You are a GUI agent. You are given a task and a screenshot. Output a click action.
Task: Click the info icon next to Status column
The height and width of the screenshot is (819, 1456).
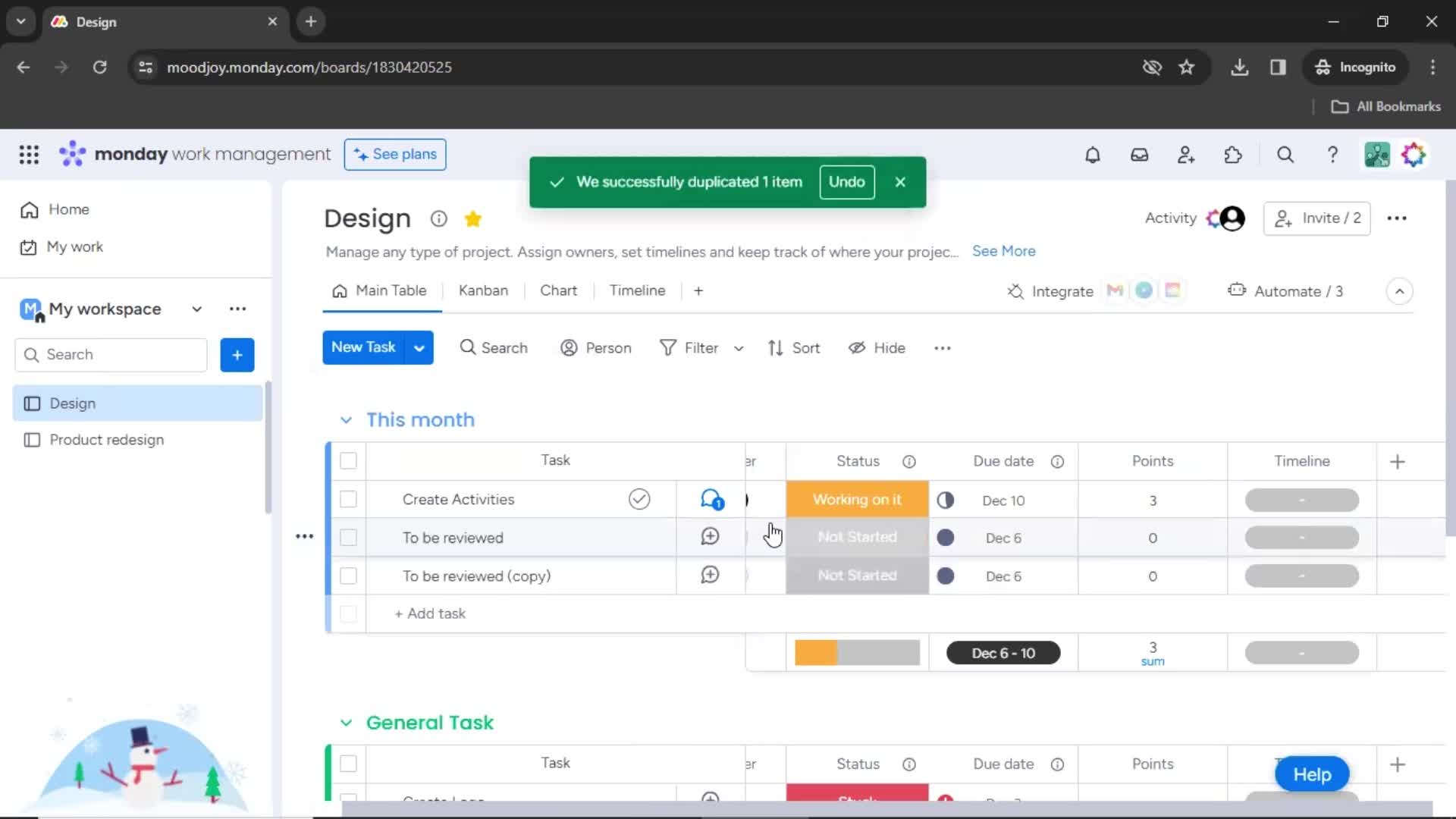(909, 460)
